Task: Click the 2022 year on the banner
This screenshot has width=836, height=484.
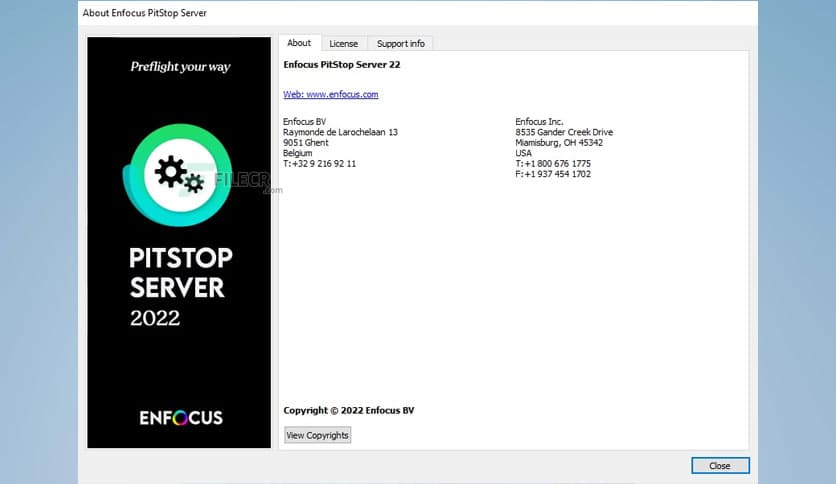Action: point(155,318)
